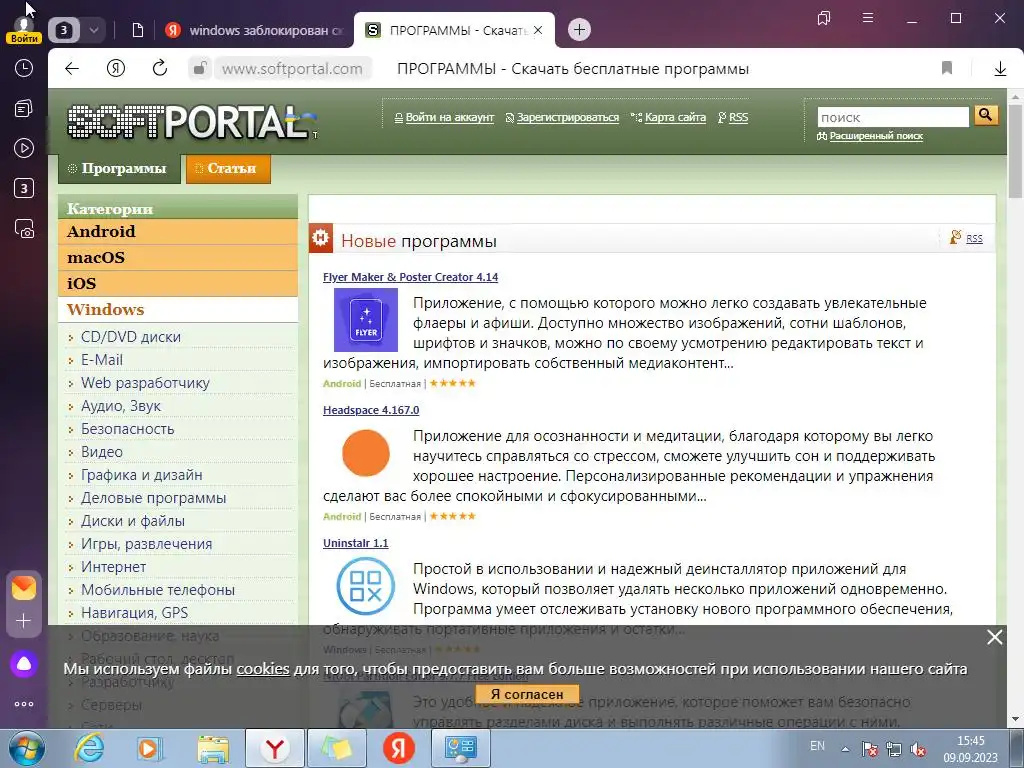
Task: Open the tabs counter icon in sidebar
Action: click(x=24, y=188)
